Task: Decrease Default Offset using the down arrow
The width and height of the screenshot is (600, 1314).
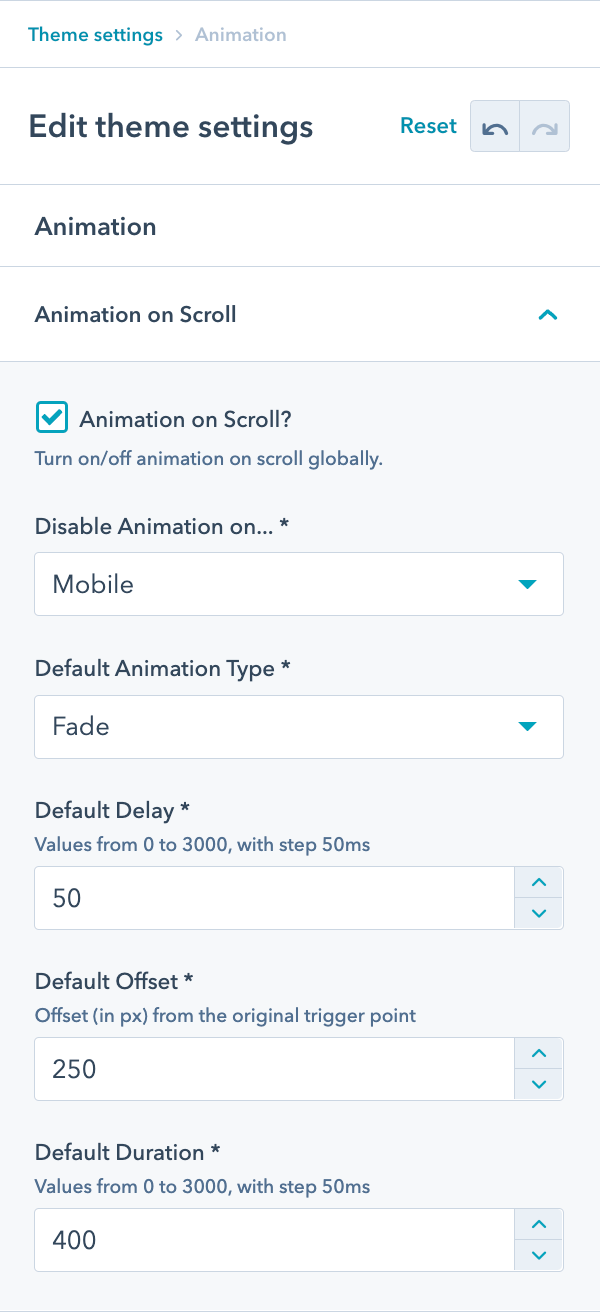Action: coord(538,1084)
